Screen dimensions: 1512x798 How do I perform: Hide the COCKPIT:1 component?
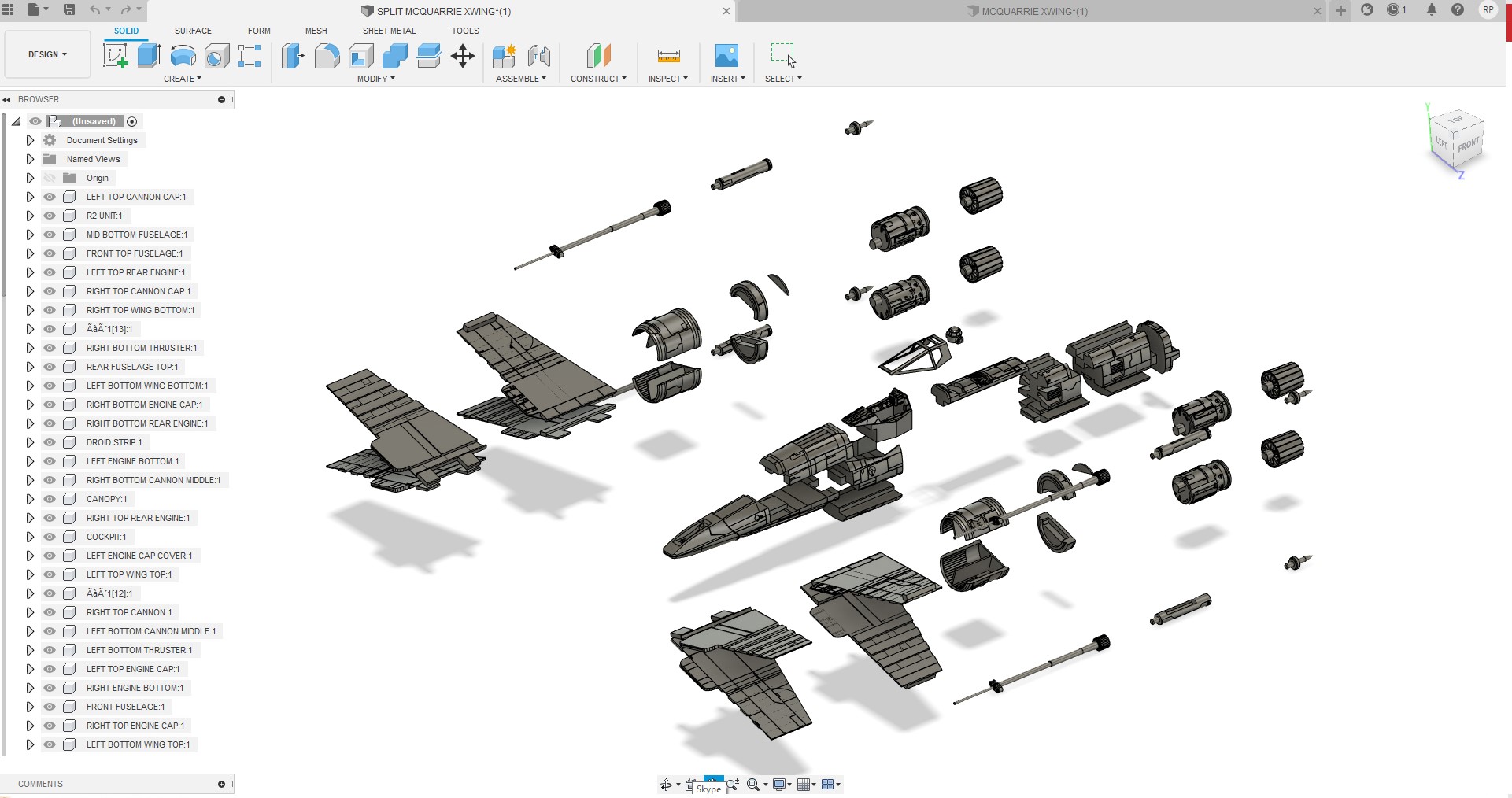coord(50,537)
